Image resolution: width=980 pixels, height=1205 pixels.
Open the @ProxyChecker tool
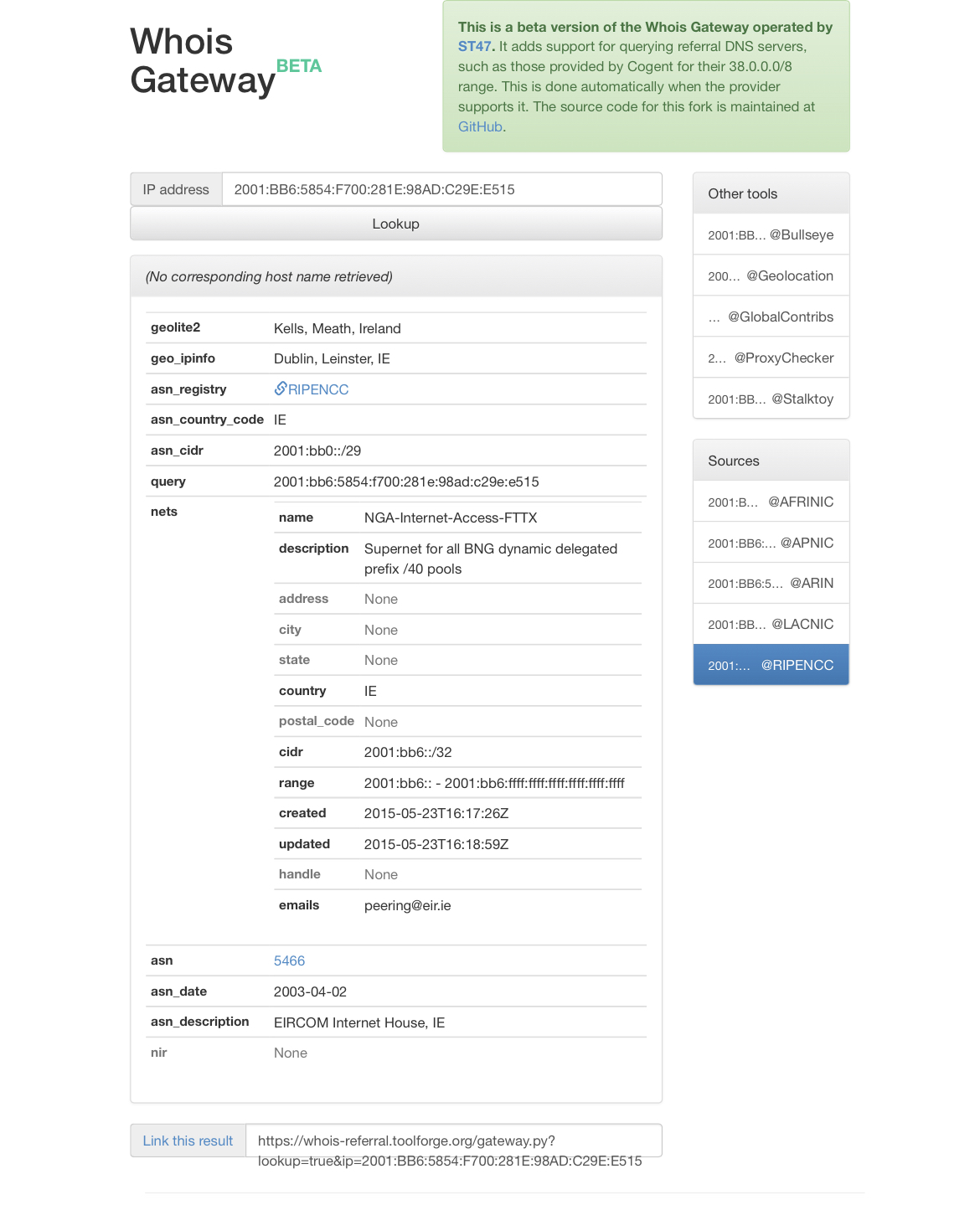point(771,358)
